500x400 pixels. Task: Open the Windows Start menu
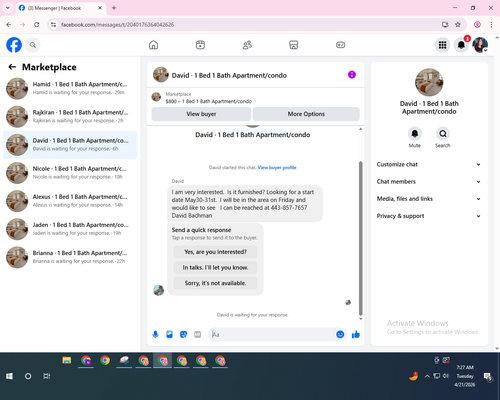point(9,376)
